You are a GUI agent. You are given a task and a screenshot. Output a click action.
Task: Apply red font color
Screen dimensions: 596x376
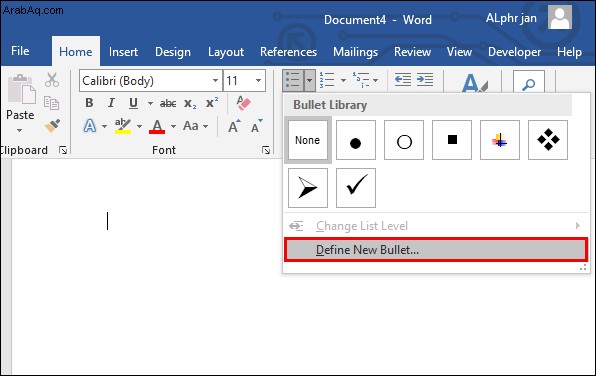pos(157,126)
